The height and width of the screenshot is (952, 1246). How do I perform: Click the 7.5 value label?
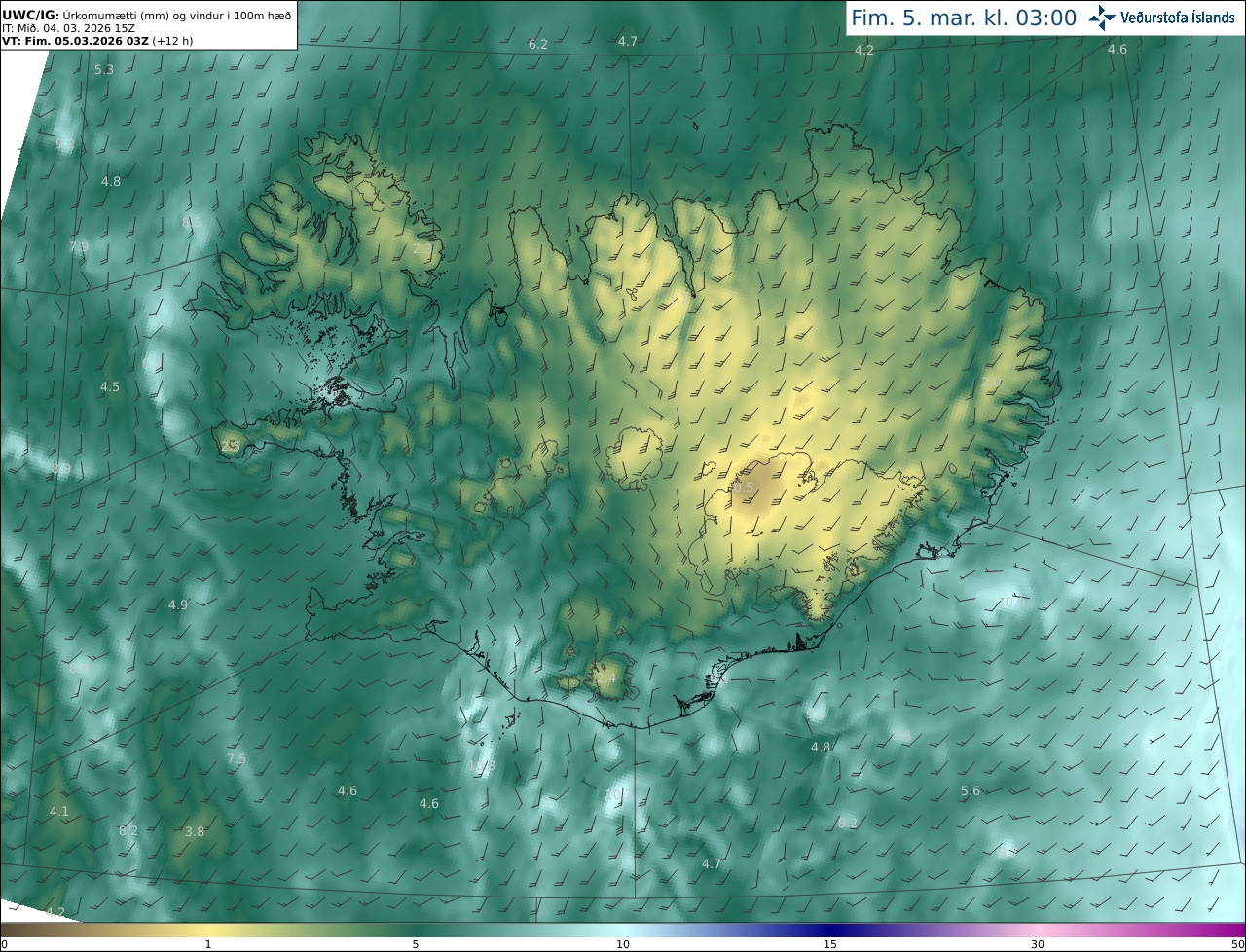pos(237,759)
